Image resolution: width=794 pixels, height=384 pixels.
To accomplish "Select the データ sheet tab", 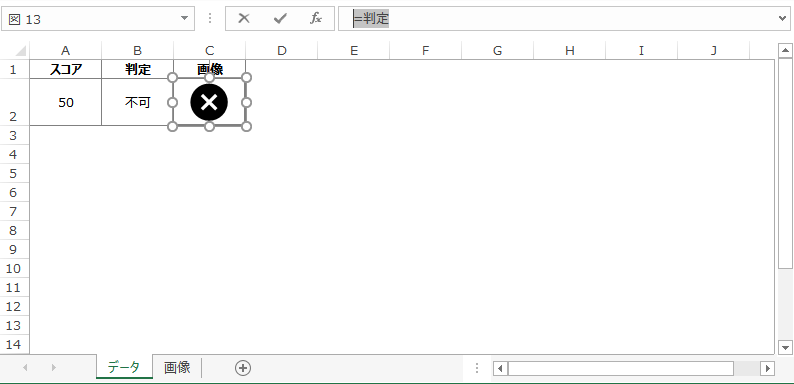I will (x=124, y=367).
